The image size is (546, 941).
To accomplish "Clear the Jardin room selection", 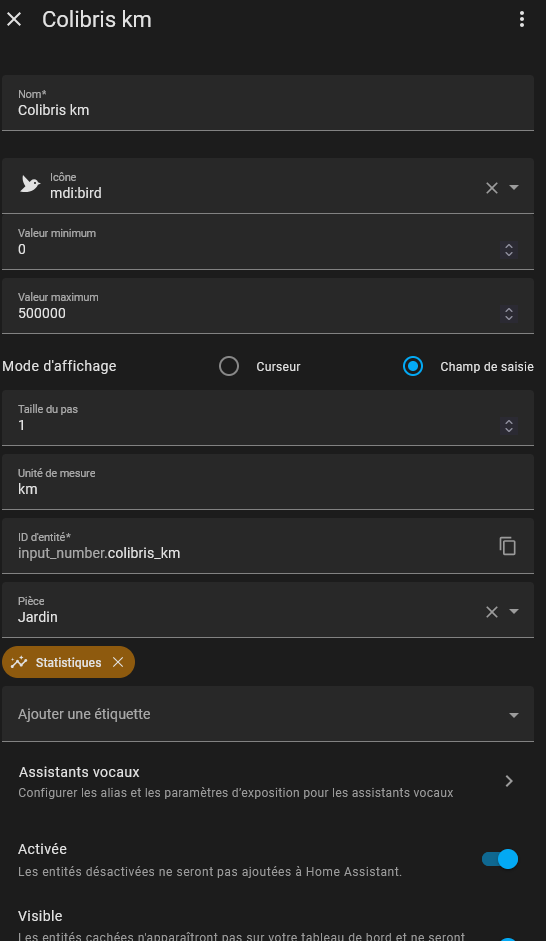I will (491, 612).
